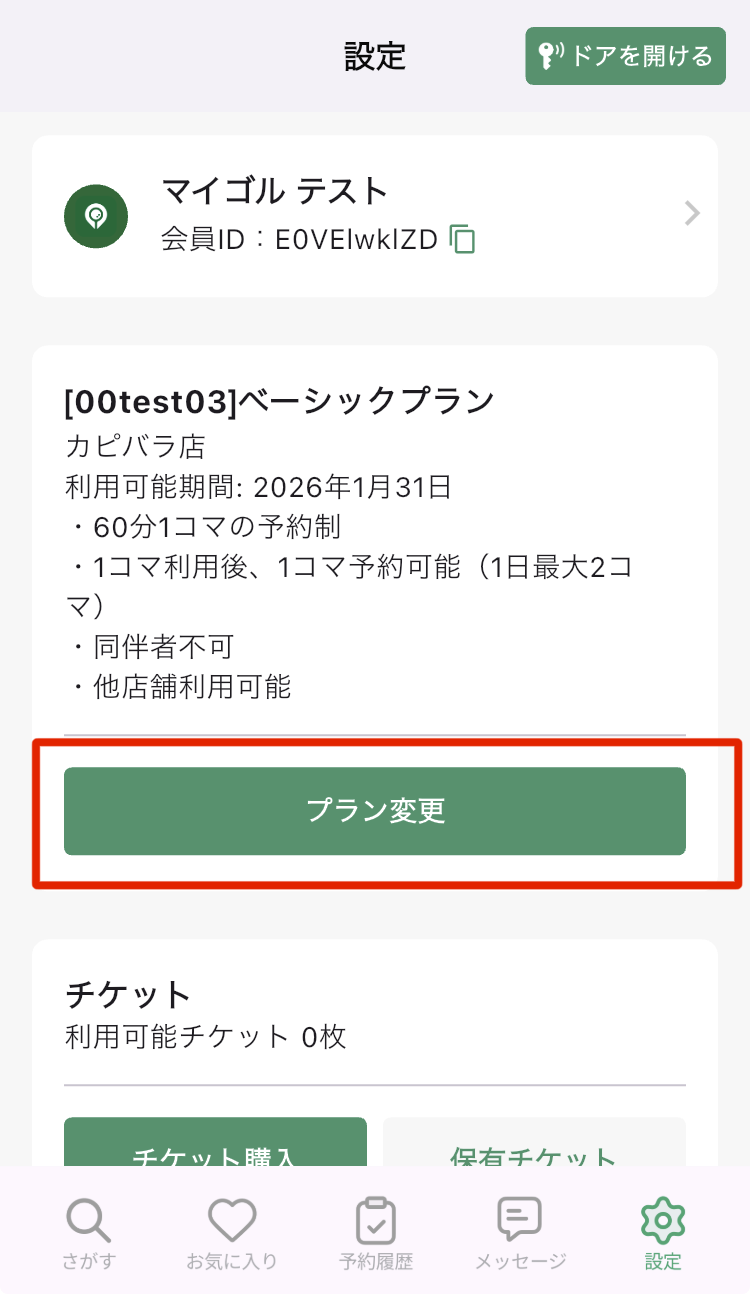This screenshot has height=1294, width=750.
Task: Open the さがす magnifier icon
Action: coord(88,1221)
